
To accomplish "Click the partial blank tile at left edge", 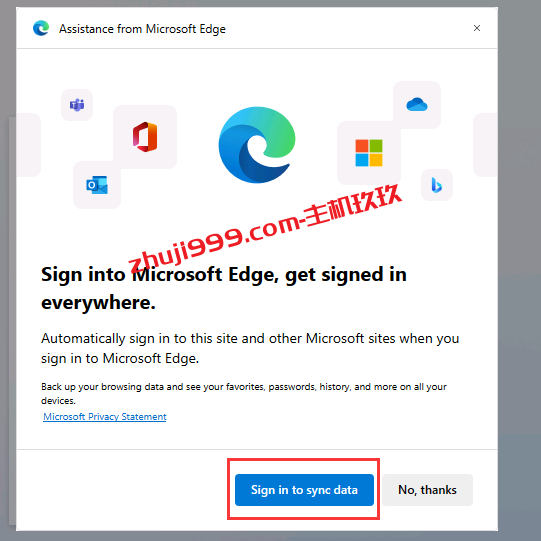I will 29,145.
